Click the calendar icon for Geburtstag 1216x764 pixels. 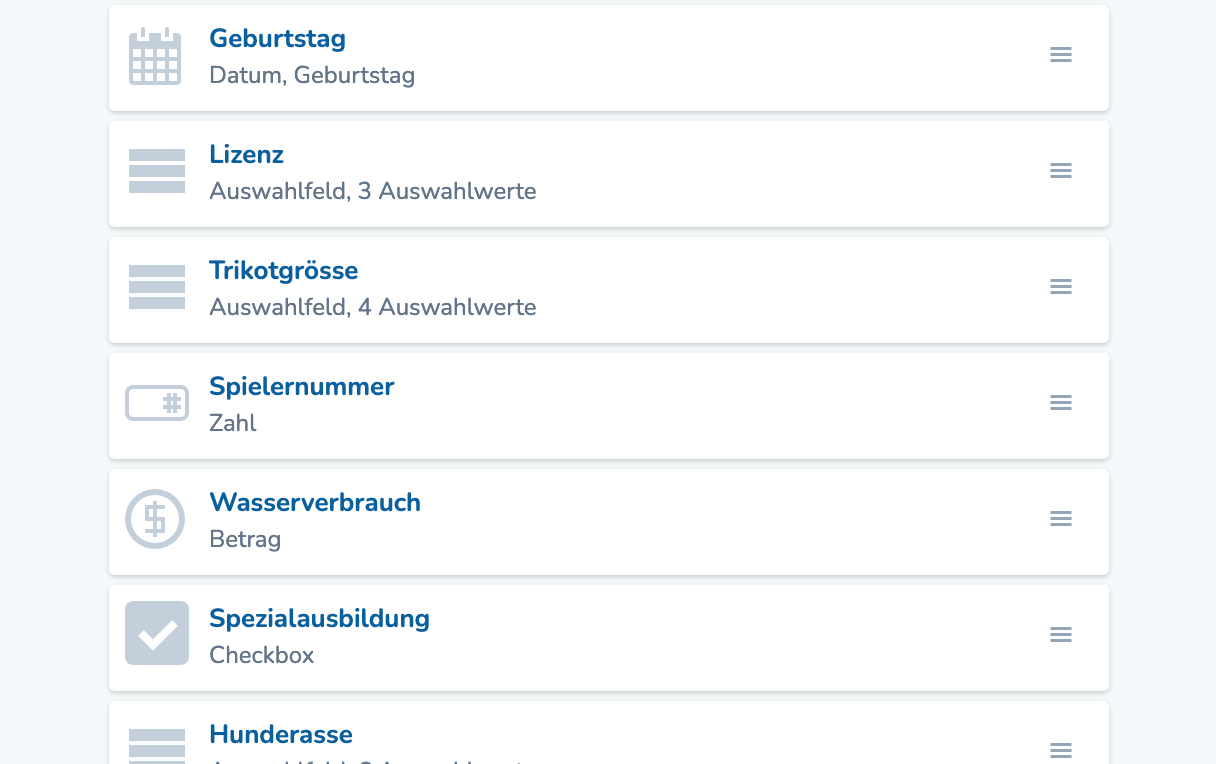coord(156,57)
